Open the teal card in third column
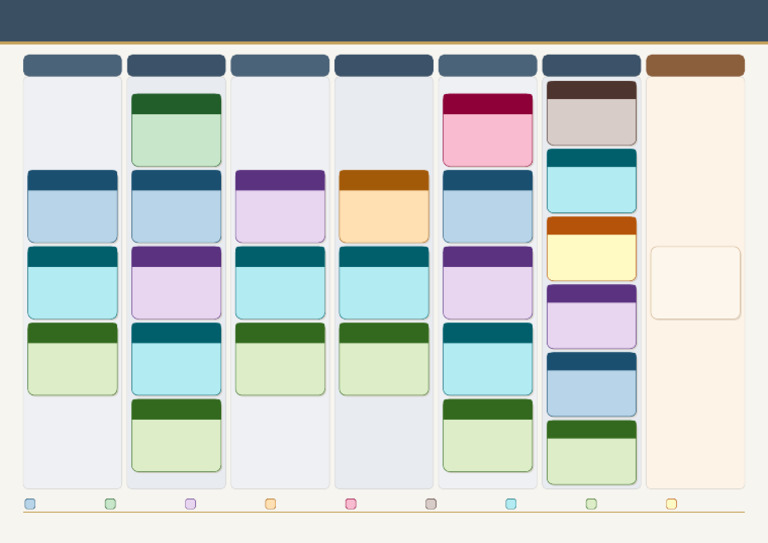Screen dimensions: 768x543 click(x=280, y=283)
